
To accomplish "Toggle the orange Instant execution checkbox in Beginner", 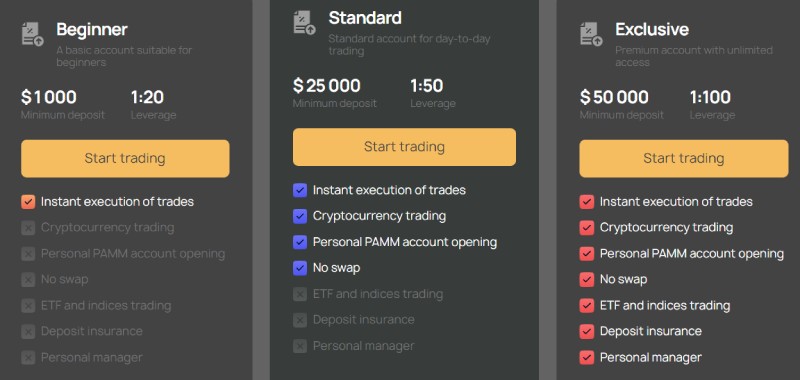I will tap(28, 202).
